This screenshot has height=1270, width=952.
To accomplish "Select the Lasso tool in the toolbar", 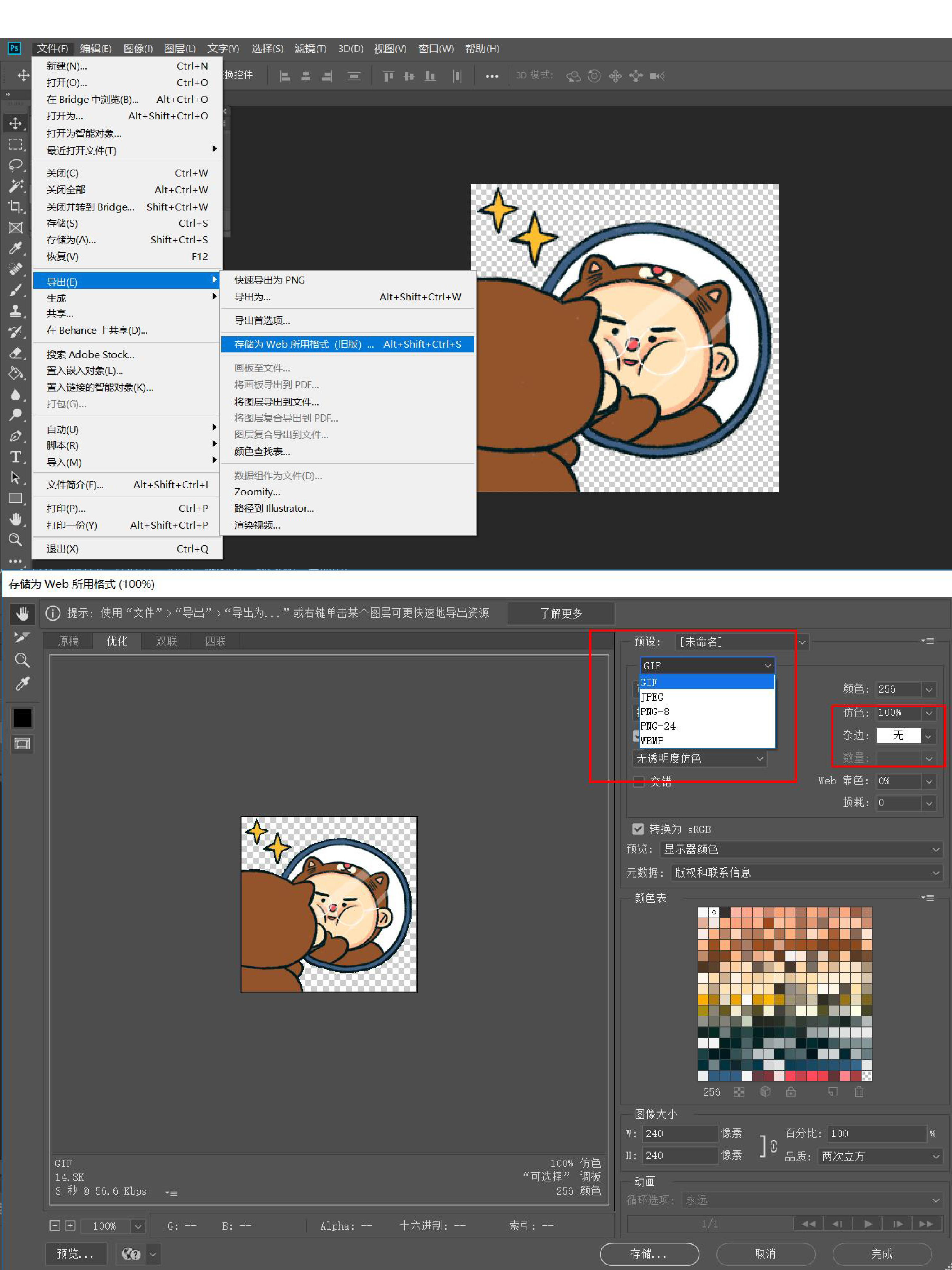I will (16, 165).
